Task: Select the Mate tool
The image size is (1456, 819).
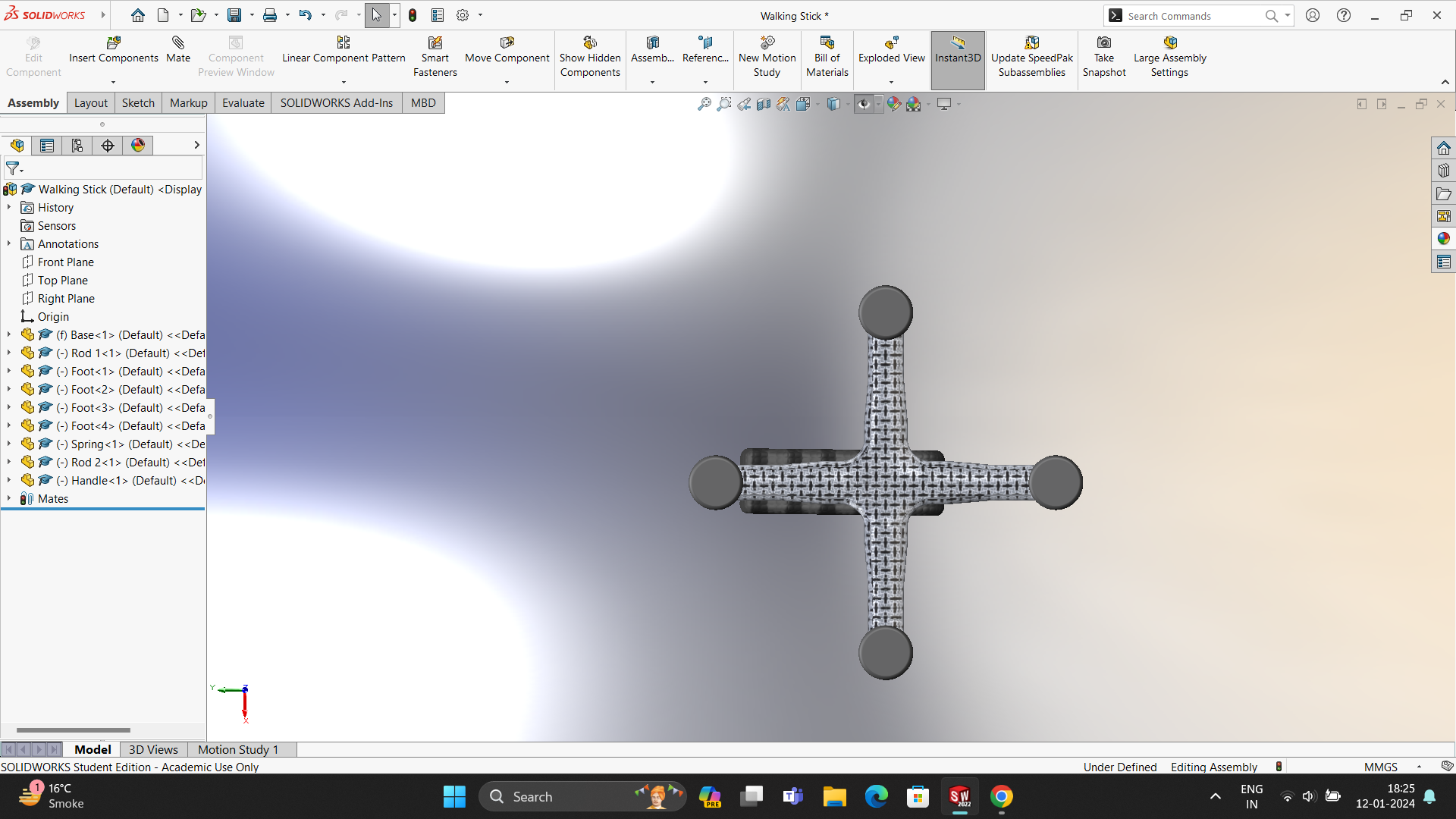Action: (178, 50)
